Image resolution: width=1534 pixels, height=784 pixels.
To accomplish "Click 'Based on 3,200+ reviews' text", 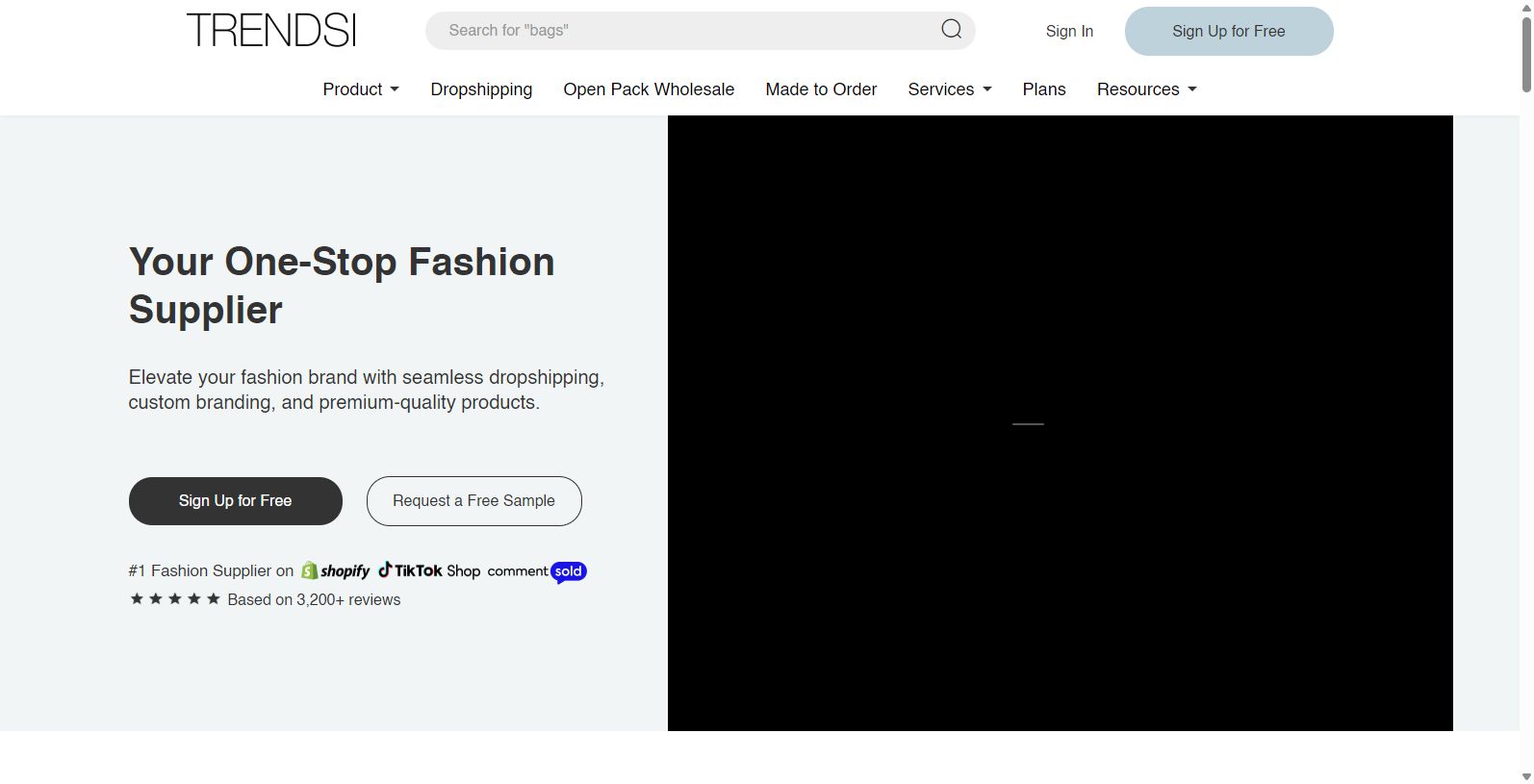I will click(314, 599).
